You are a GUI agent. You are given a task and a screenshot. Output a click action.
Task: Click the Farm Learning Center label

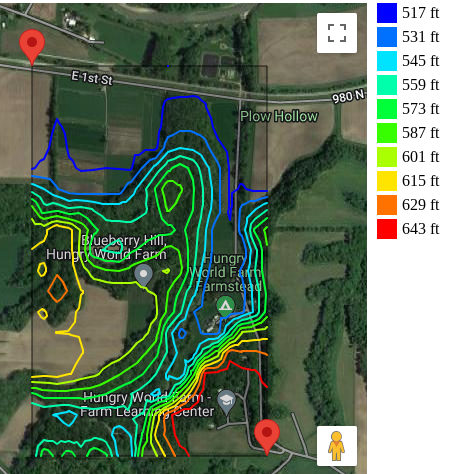click(147, 405)
